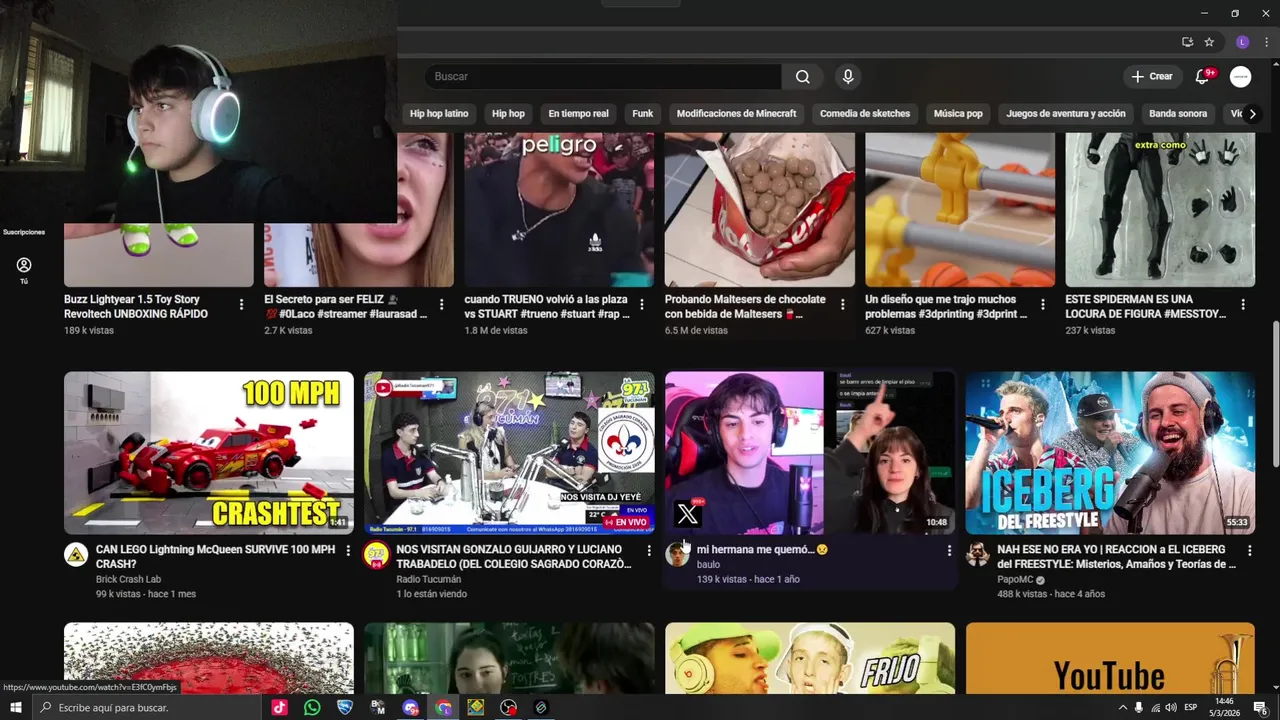Viewport: 1280px width, 720px height.
Task: Open the notifications bell
Action: [1203, 77]
